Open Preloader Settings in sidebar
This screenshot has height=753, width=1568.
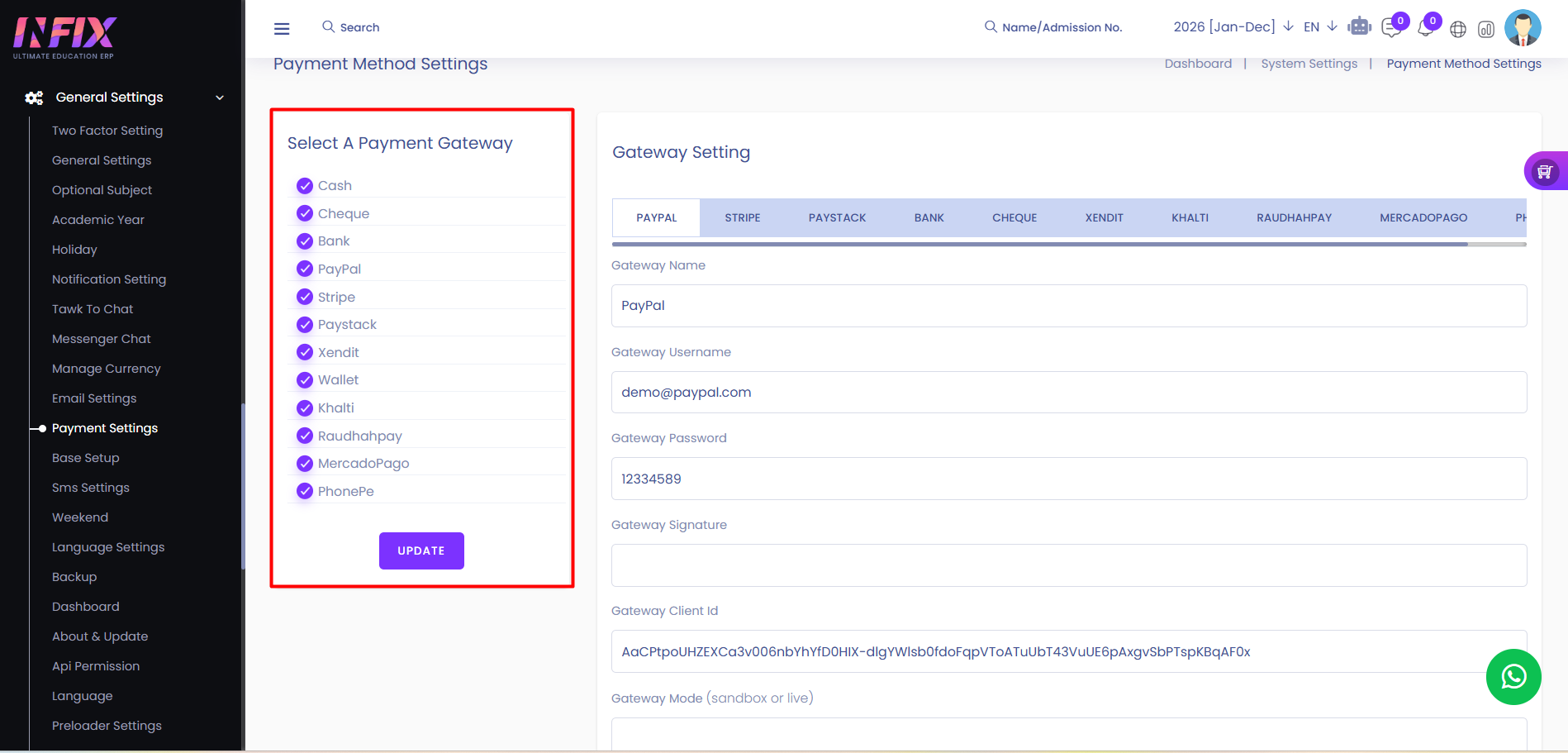tap(107, 726)
